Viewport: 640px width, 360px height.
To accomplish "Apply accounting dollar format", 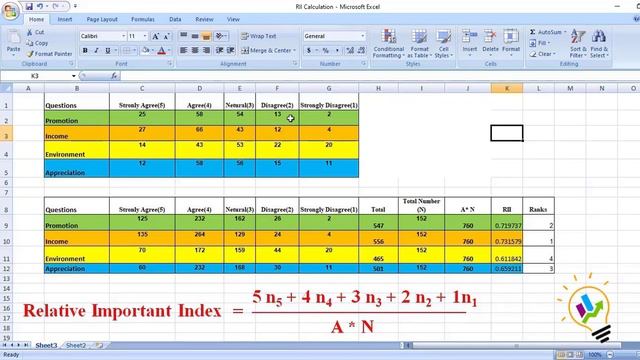I will point(309,50).
